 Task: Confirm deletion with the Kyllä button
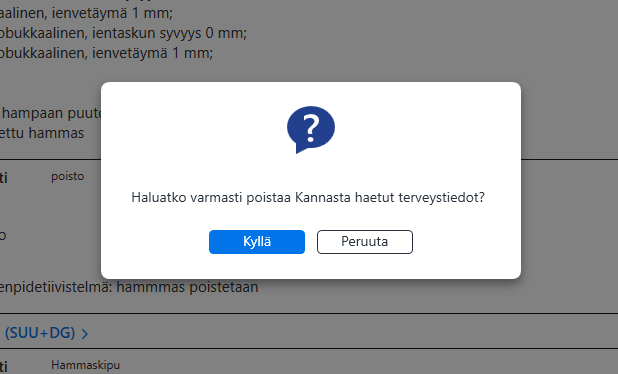[257, 242]
